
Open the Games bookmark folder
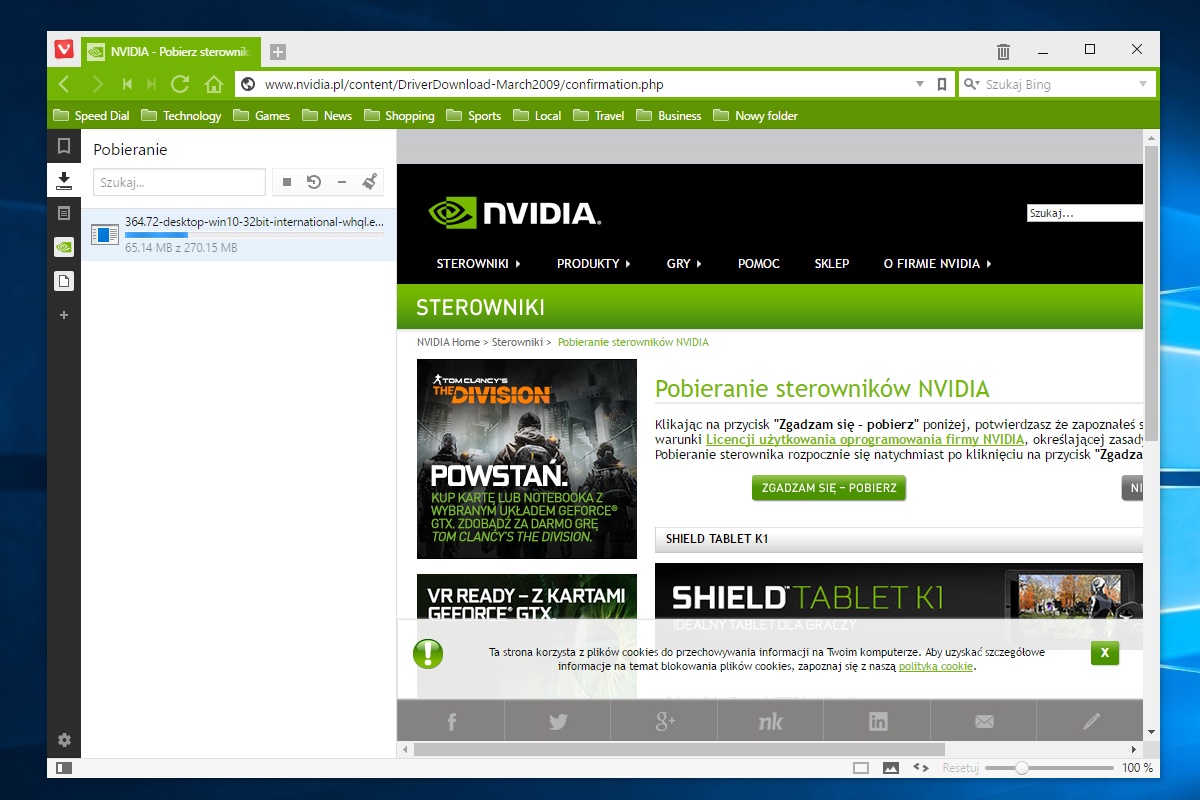tap(261, 116)
